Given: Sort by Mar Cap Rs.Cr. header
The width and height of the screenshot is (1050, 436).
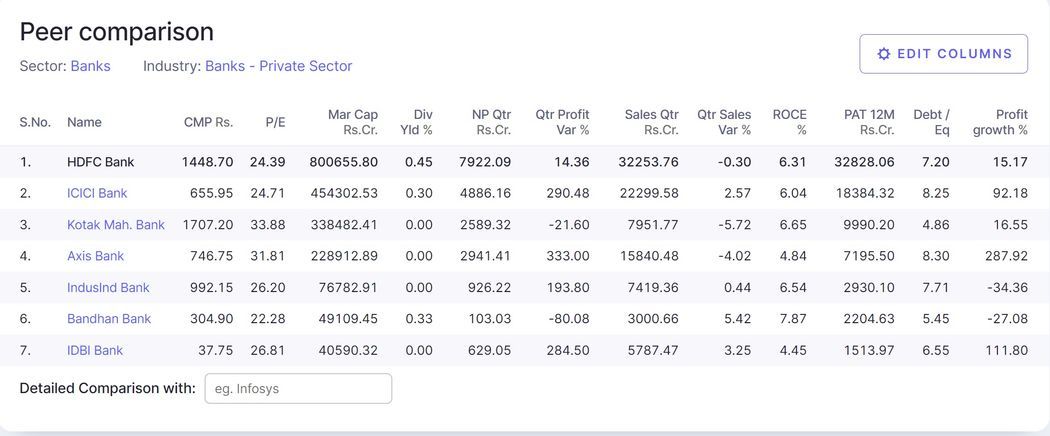Looking at the screenshot, I should point(353,122).
